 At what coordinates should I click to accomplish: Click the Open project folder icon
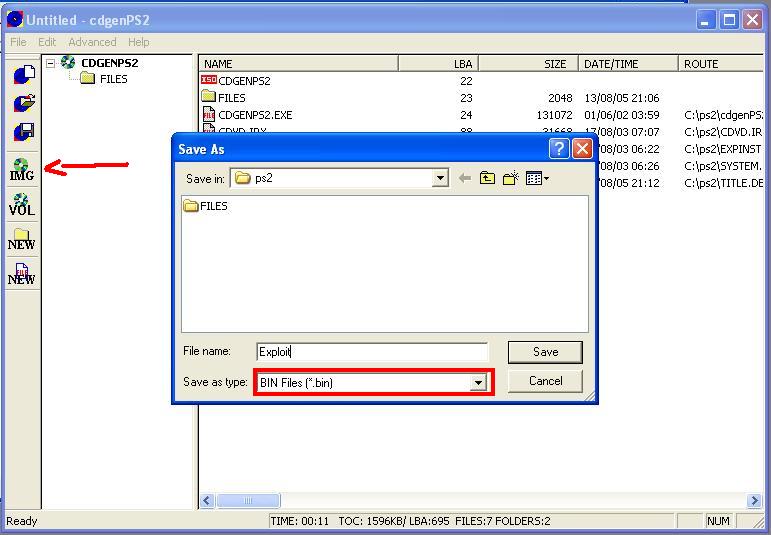pos(22,103)
